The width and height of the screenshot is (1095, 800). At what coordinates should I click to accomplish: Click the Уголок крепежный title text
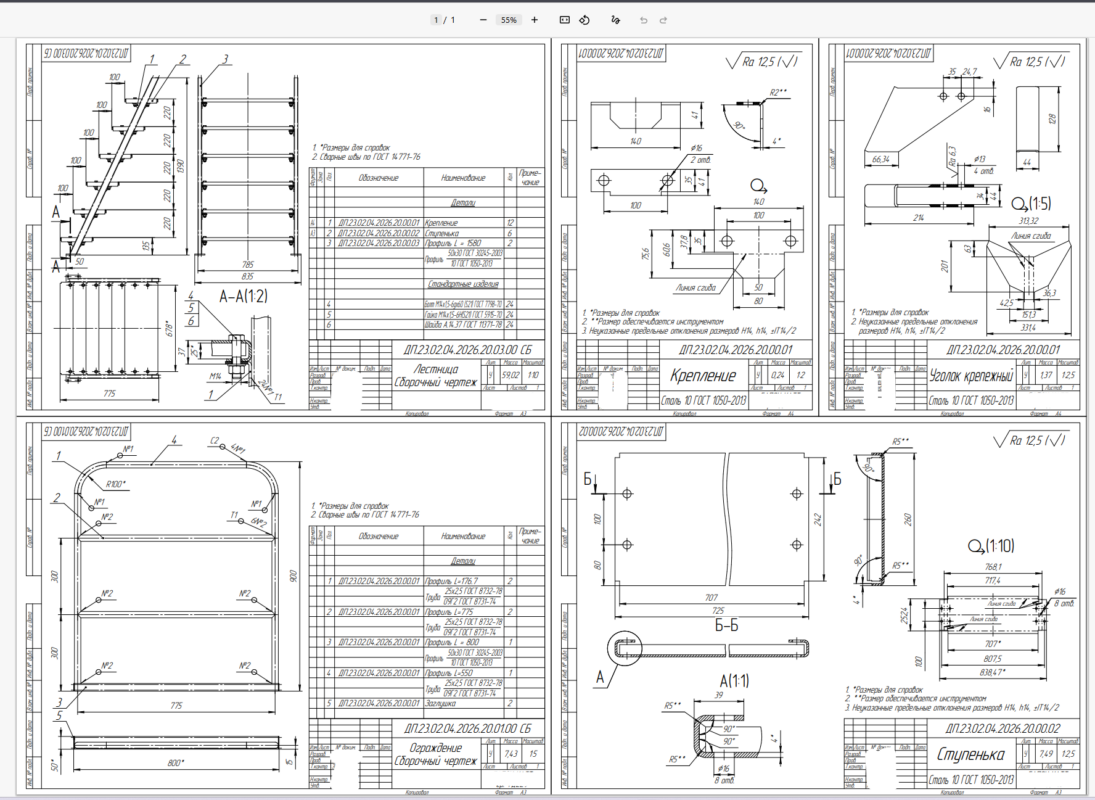(x=971, y=376)
